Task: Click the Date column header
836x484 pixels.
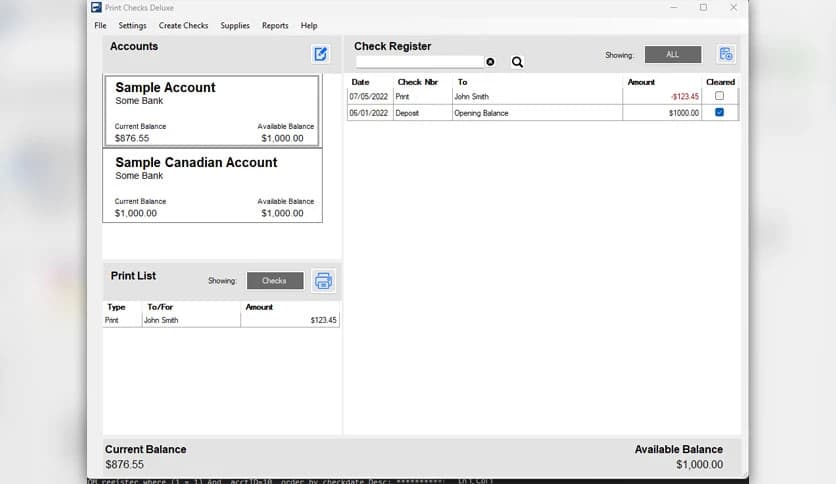Action: pos(360,82)
